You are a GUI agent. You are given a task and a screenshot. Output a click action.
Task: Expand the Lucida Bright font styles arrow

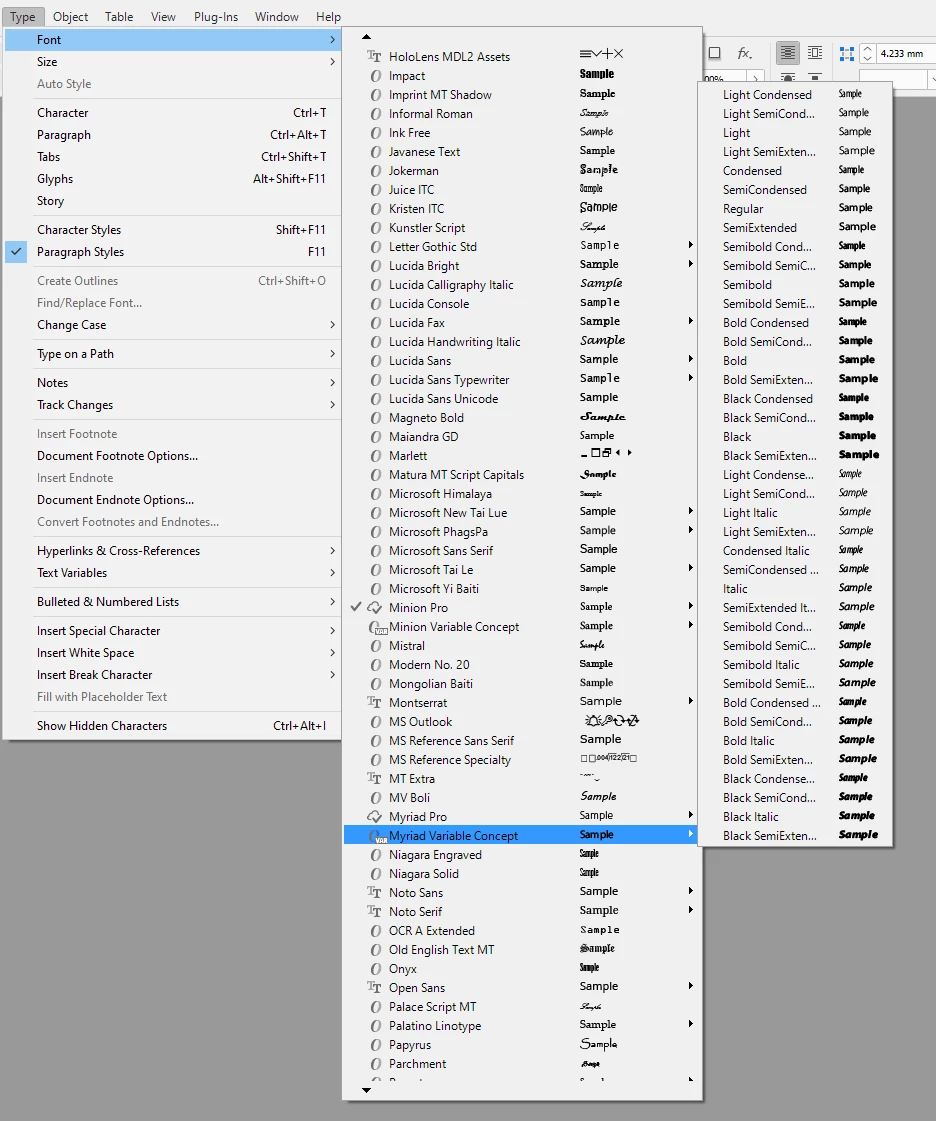[x=691, y=264]
